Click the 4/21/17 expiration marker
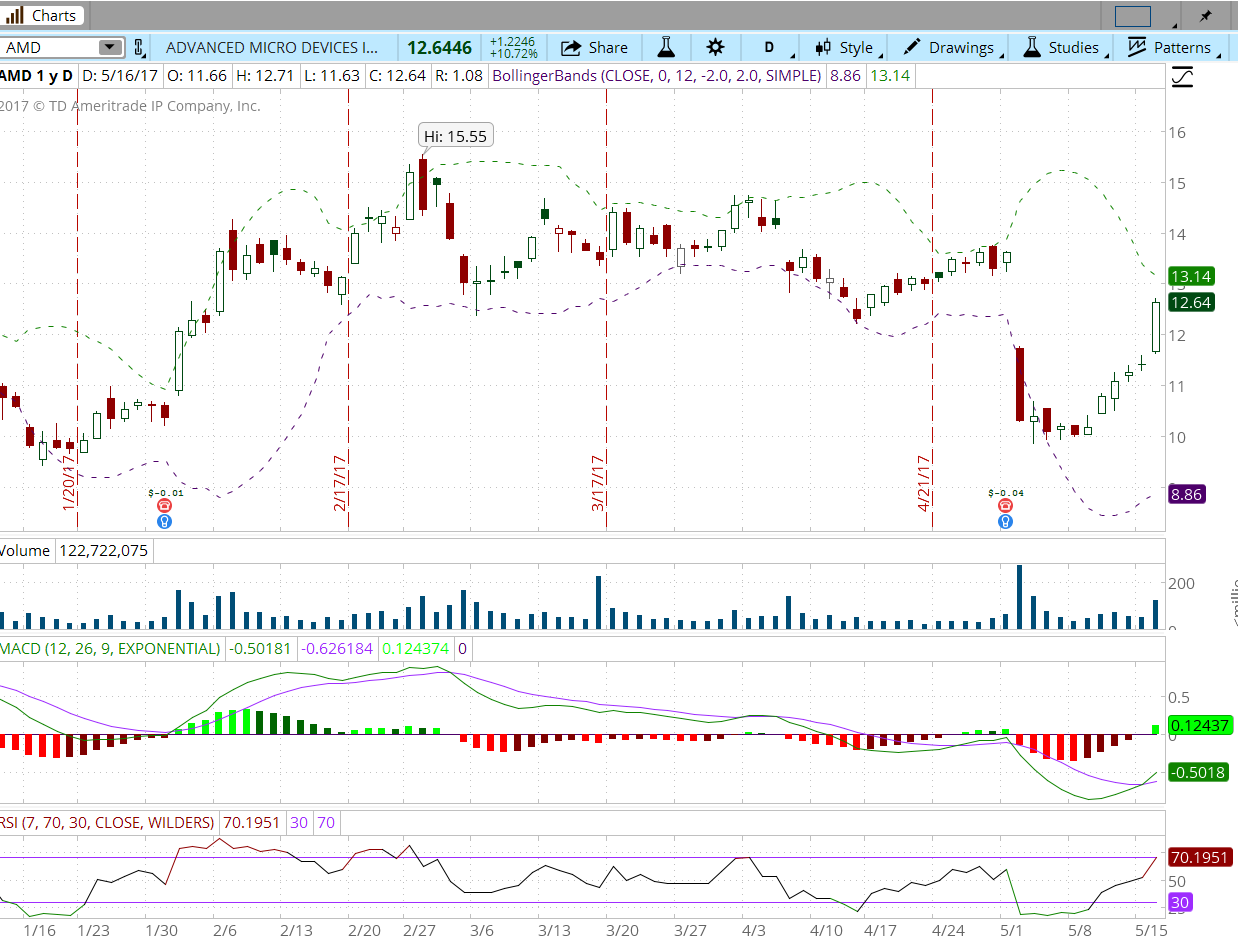Image resolution: width=1238 pixels, height=940 pixels. pyautogui.click(x=924, y=483)
